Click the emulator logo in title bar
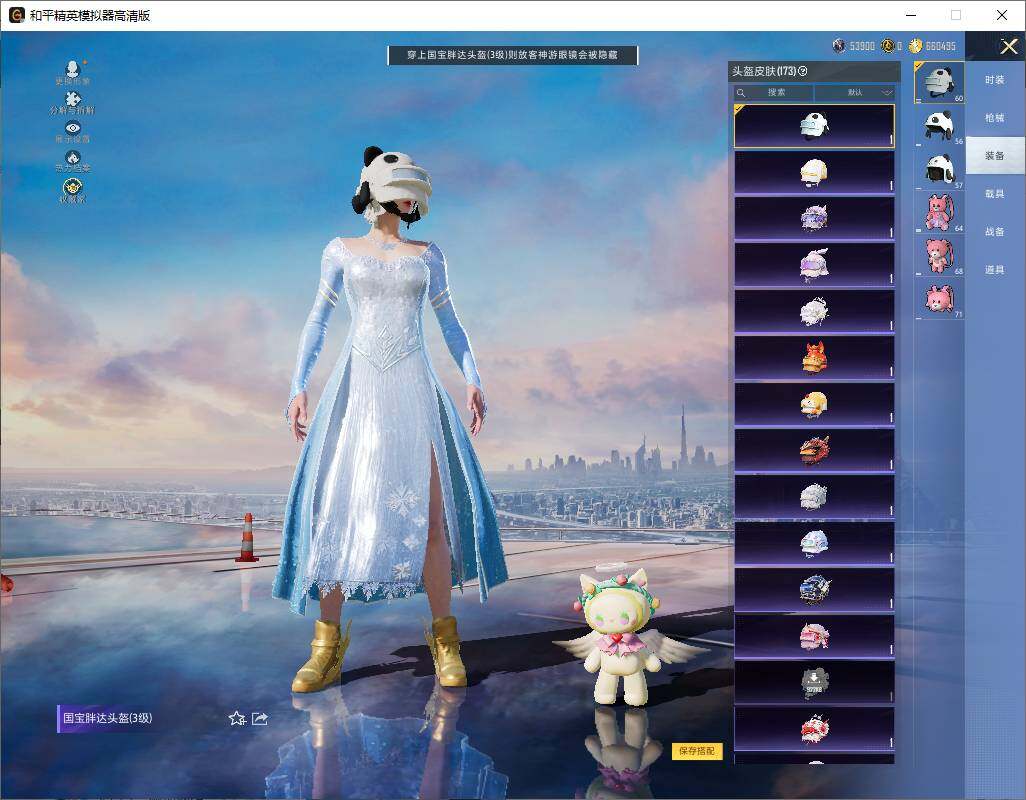1026x800 pixels. [16, 15]
